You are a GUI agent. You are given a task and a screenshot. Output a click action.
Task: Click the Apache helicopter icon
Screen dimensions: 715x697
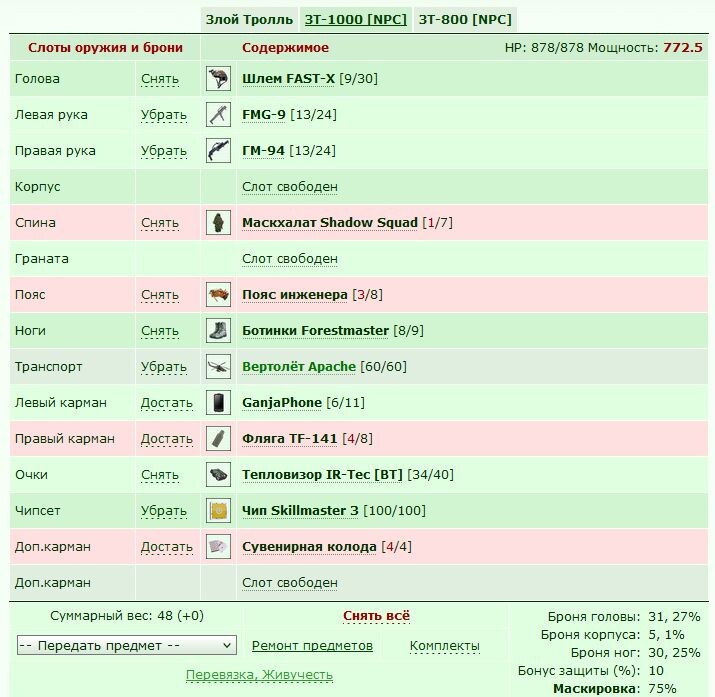[218, 367]
